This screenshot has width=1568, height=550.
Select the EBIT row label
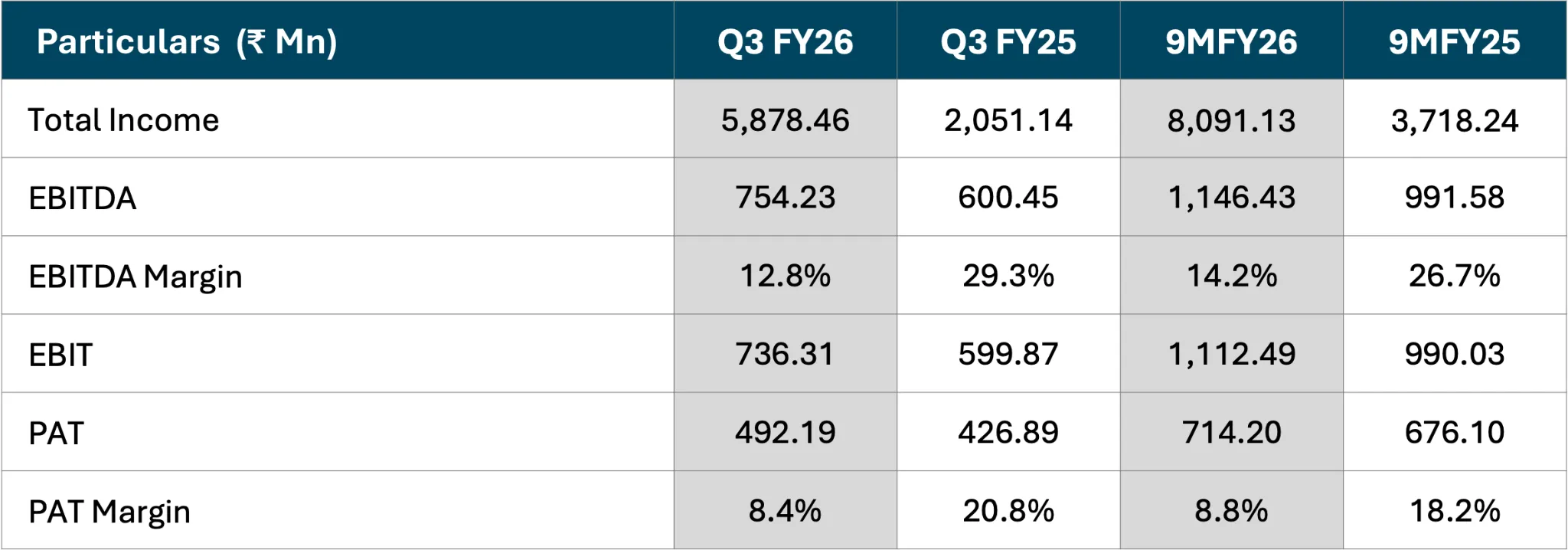(60, 355)
